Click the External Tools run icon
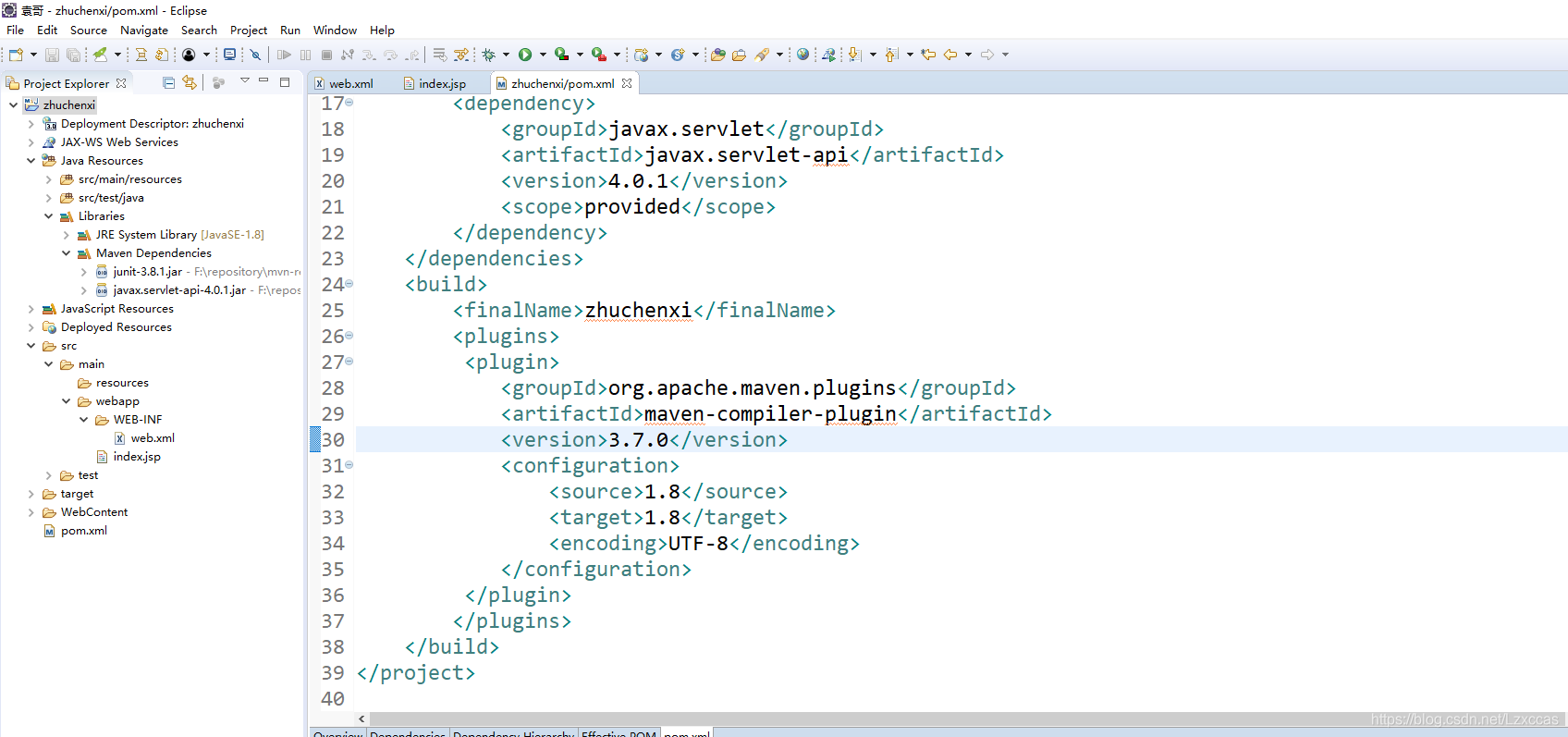Image resolution: width=1568 pixels, height=737 pixels. pos(599,55)
